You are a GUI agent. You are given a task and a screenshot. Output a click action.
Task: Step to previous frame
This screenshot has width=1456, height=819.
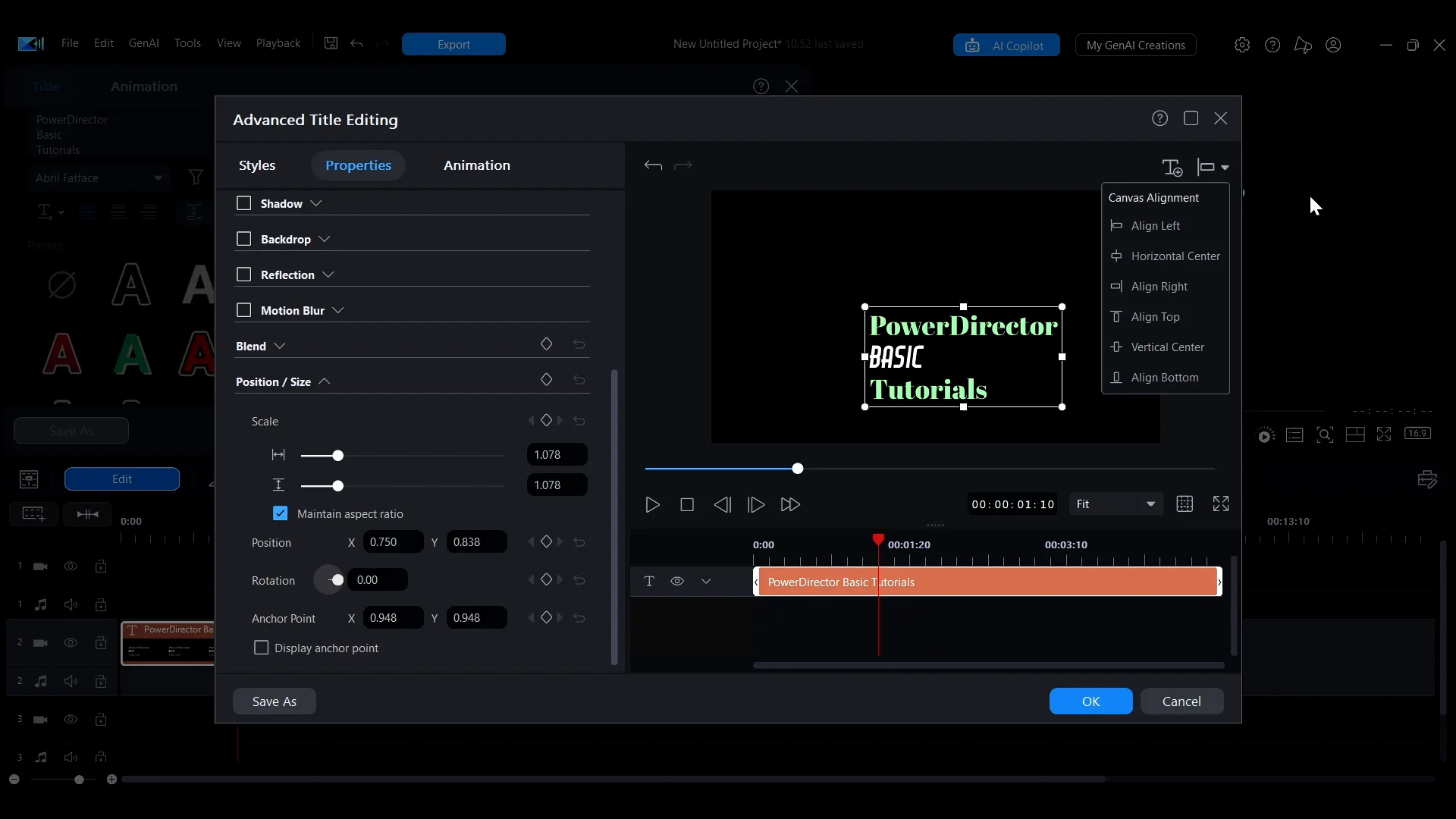pos(722,504)
